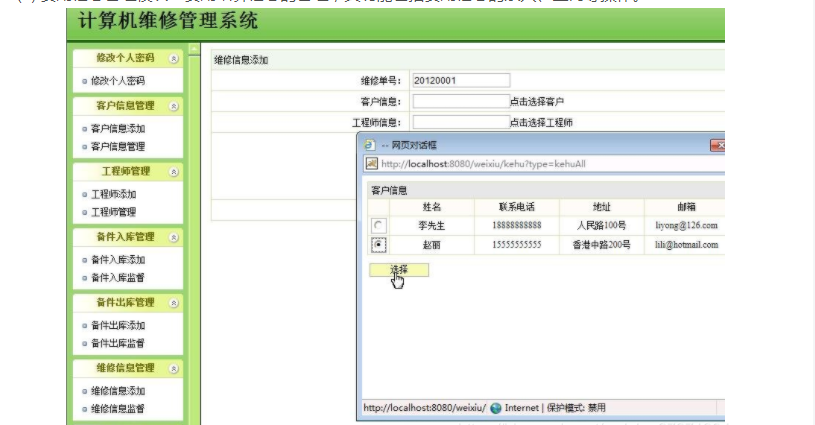815x425 pixels.
Task: Collapse the 维修信息管理 section
Action: coord(174,368)
